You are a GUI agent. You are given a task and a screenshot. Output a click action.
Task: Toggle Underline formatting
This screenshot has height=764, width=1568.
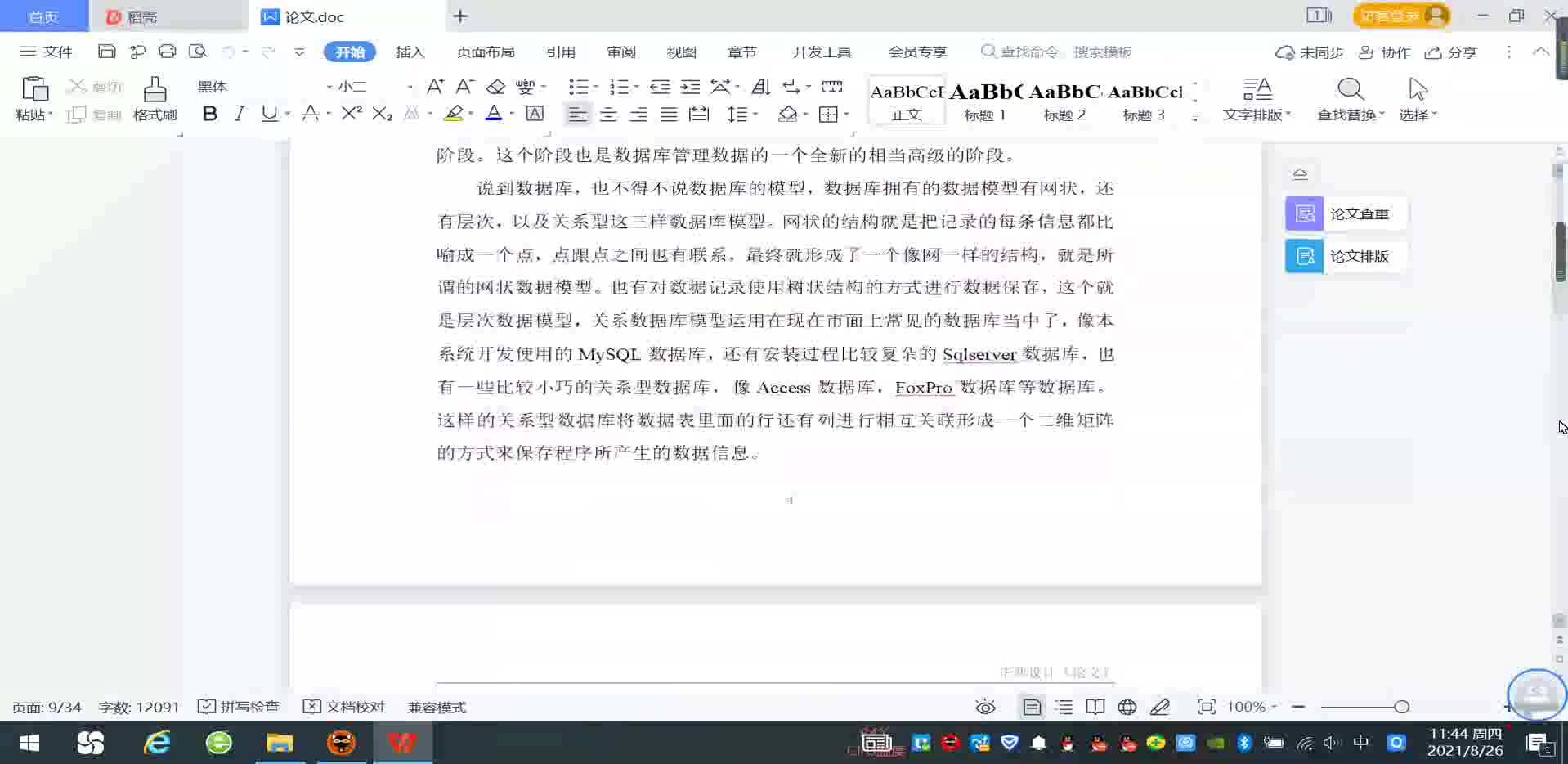click(269, 114)
